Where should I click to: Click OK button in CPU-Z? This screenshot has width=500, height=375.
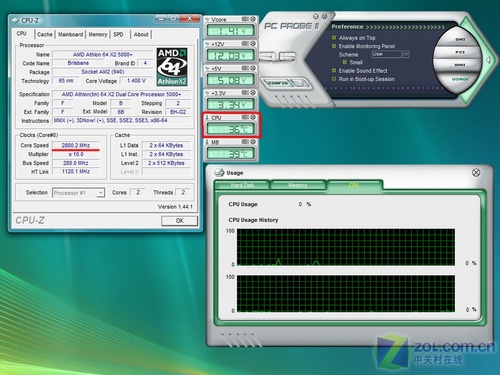pos(179,221)
